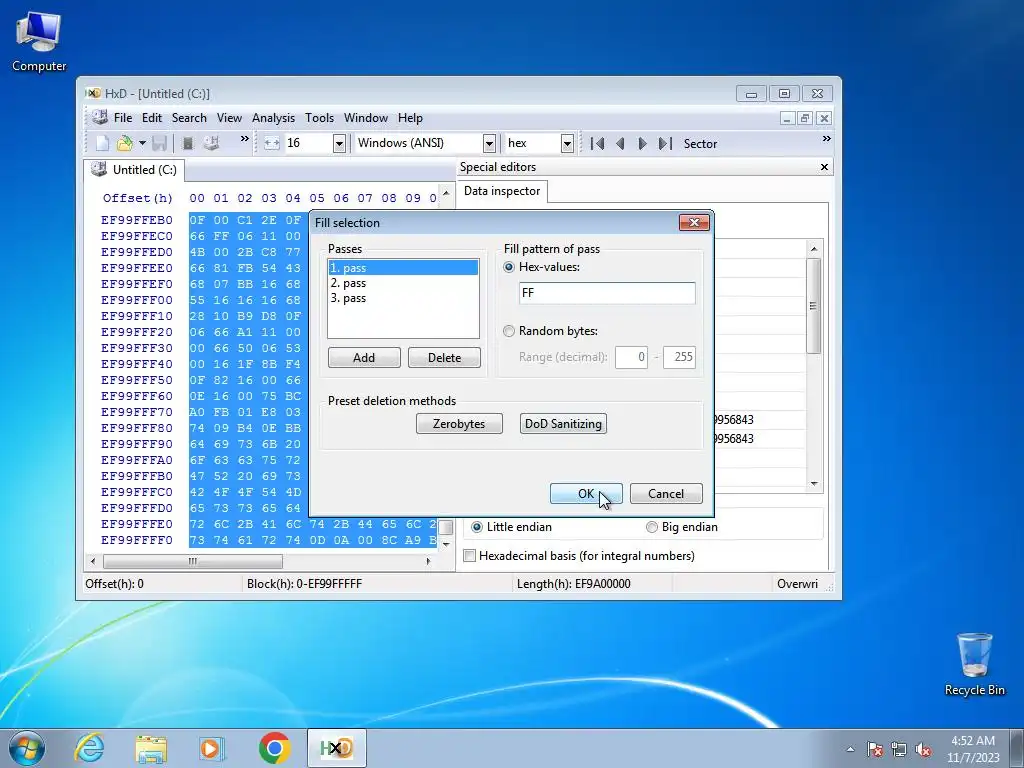Select the Big endian radio button

click(x=652, y=527)
